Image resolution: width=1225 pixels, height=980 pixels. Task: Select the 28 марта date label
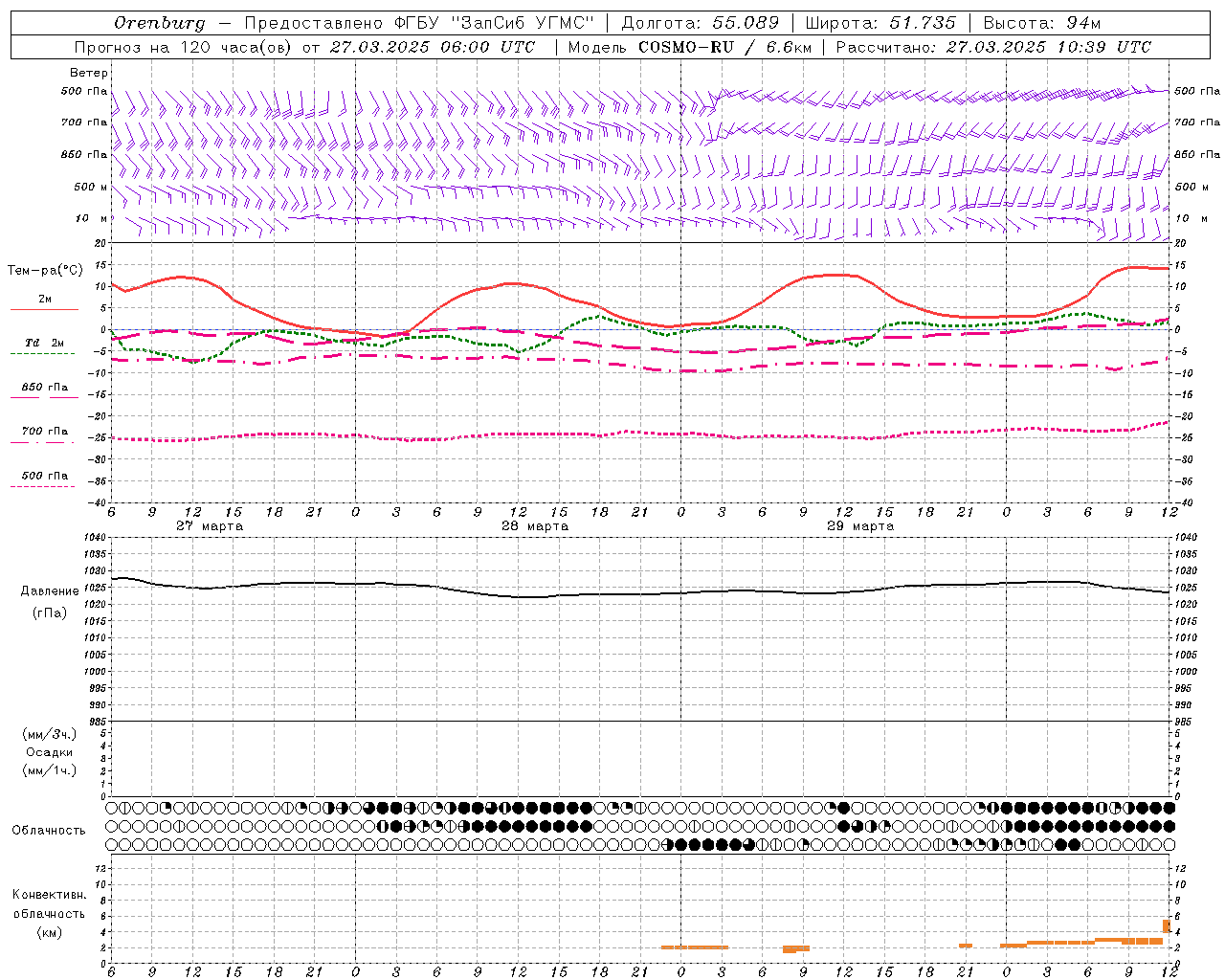click(x=535, y=526)
